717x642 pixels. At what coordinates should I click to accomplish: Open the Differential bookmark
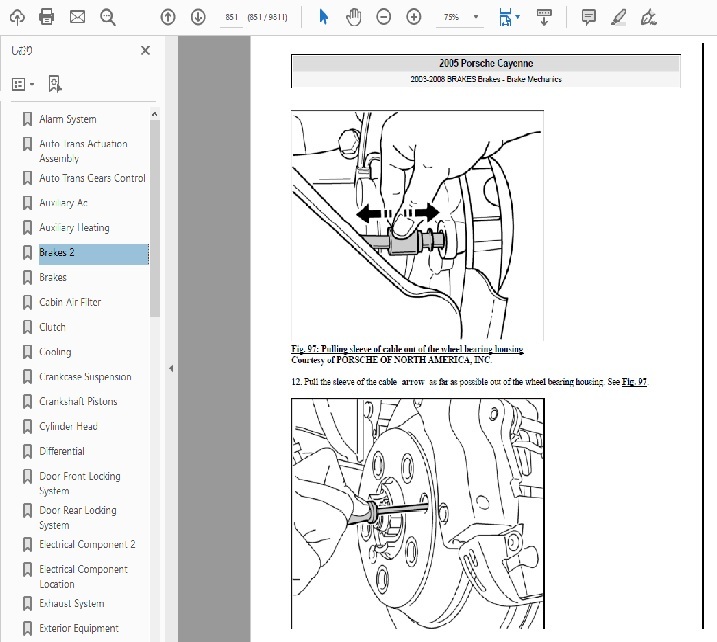click(x=62, y=451)
